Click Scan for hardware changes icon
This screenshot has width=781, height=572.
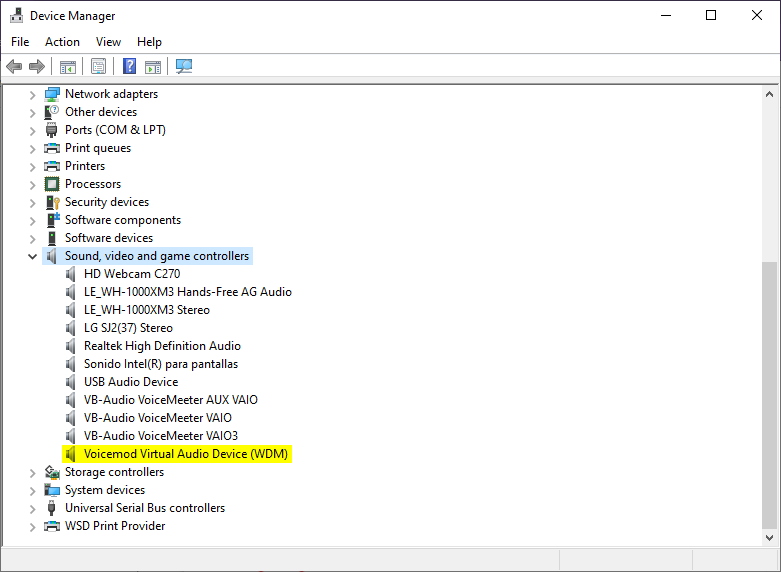pos(184,67)
